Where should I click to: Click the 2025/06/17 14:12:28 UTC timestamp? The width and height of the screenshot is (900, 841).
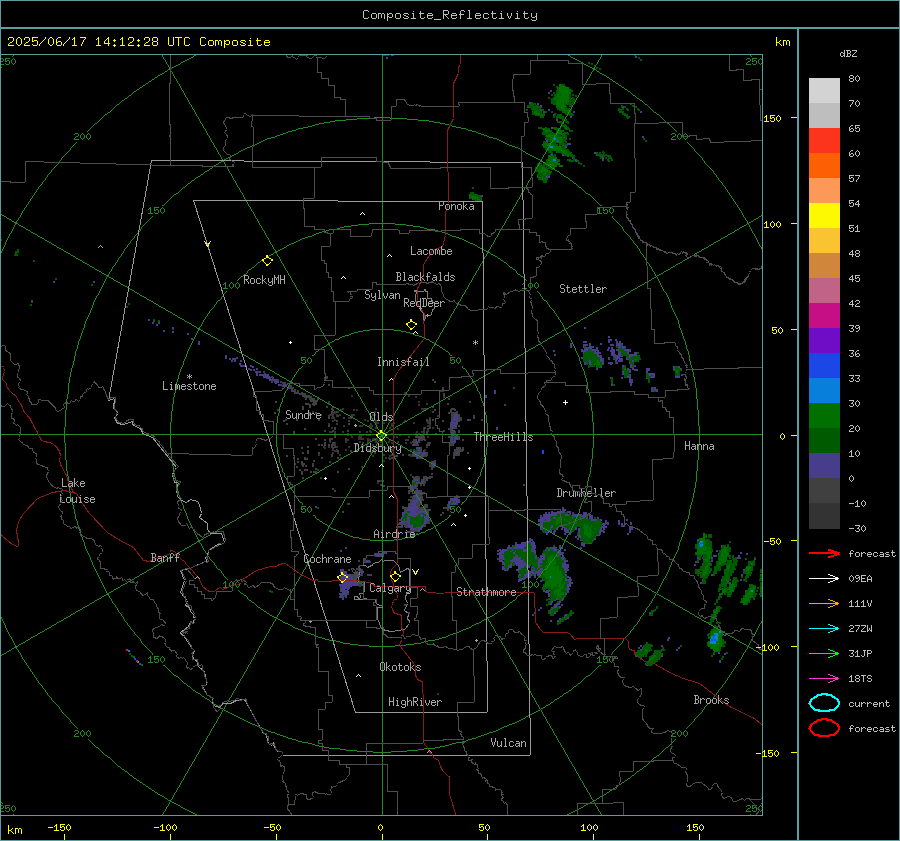tap(99, 42)
